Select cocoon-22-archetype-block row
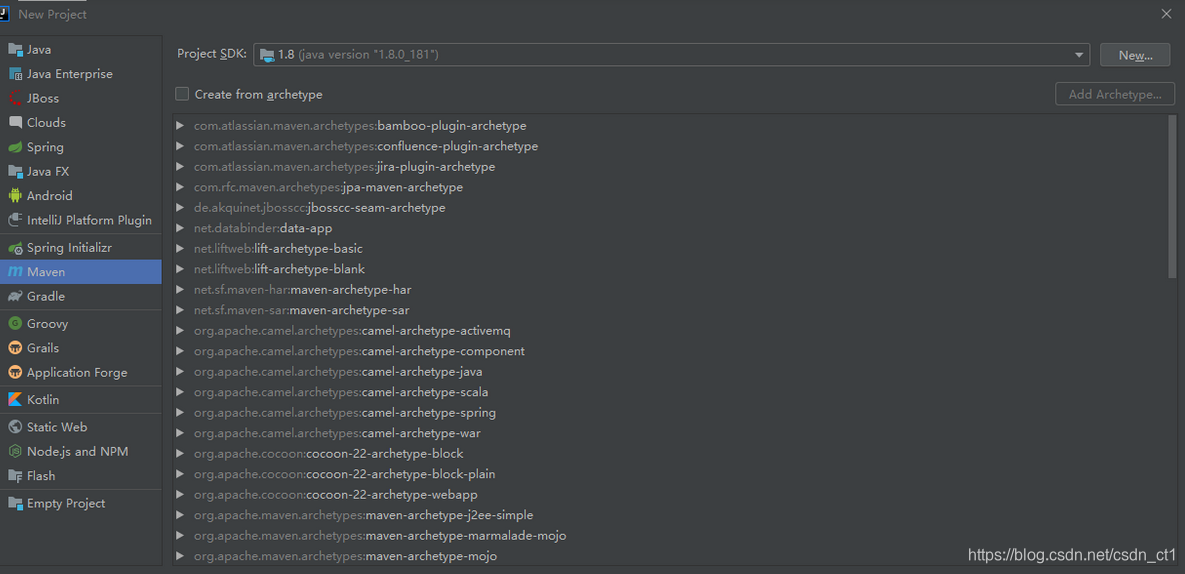 [x=670, y=453]
